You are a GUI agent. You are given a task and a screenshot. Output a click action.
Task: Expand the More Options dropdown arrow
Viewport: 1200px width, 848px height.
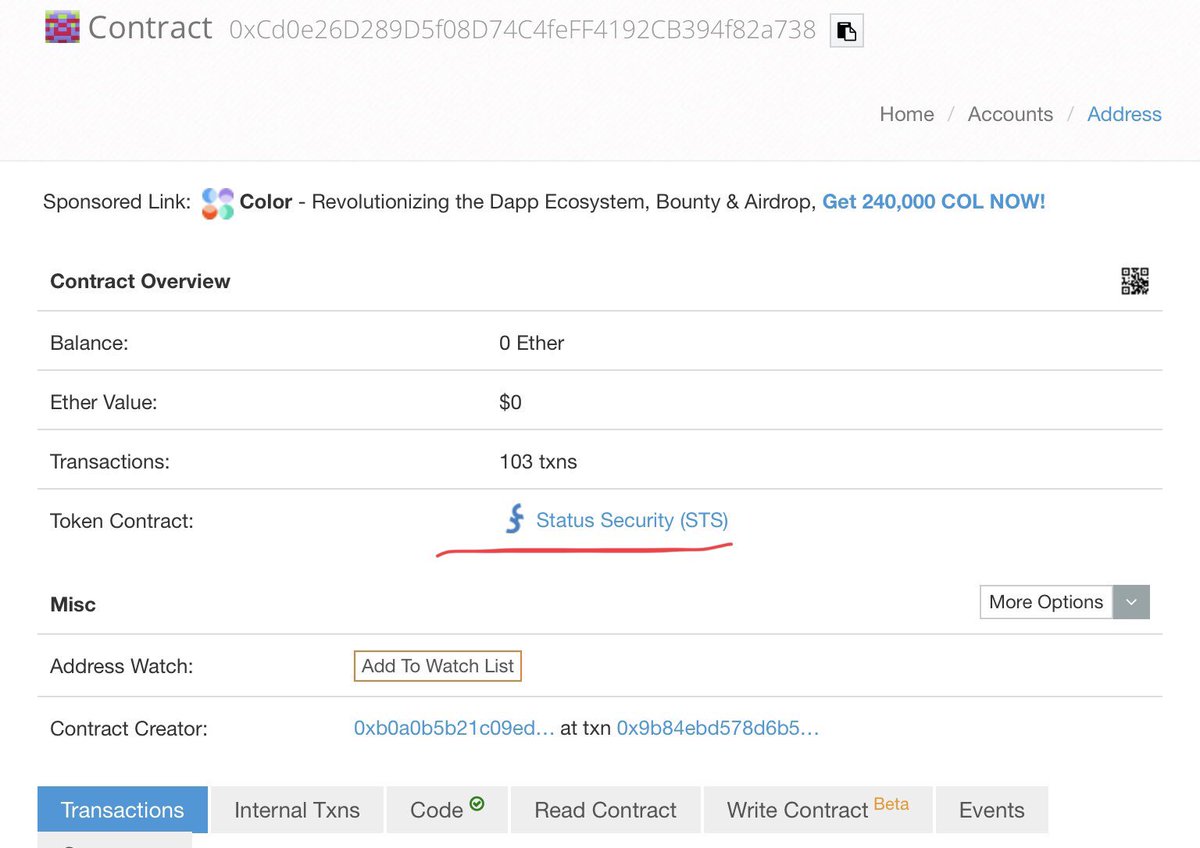click(1131, 602)
